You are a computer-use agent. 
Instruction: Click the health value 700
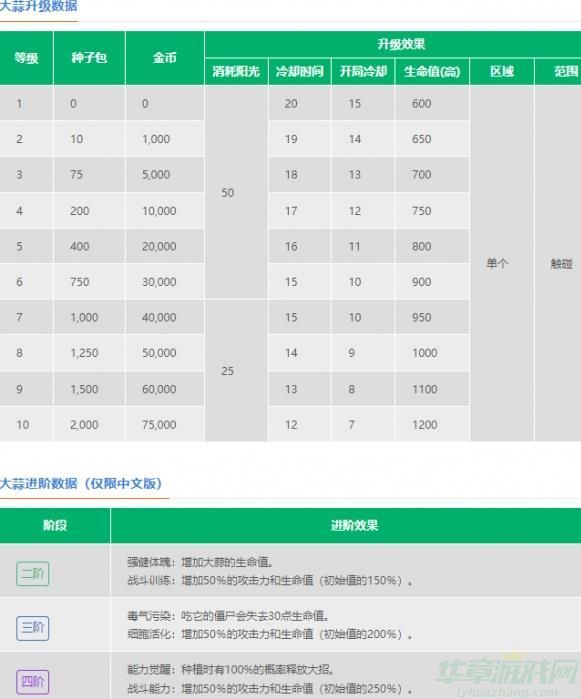(x=421, y=174)
